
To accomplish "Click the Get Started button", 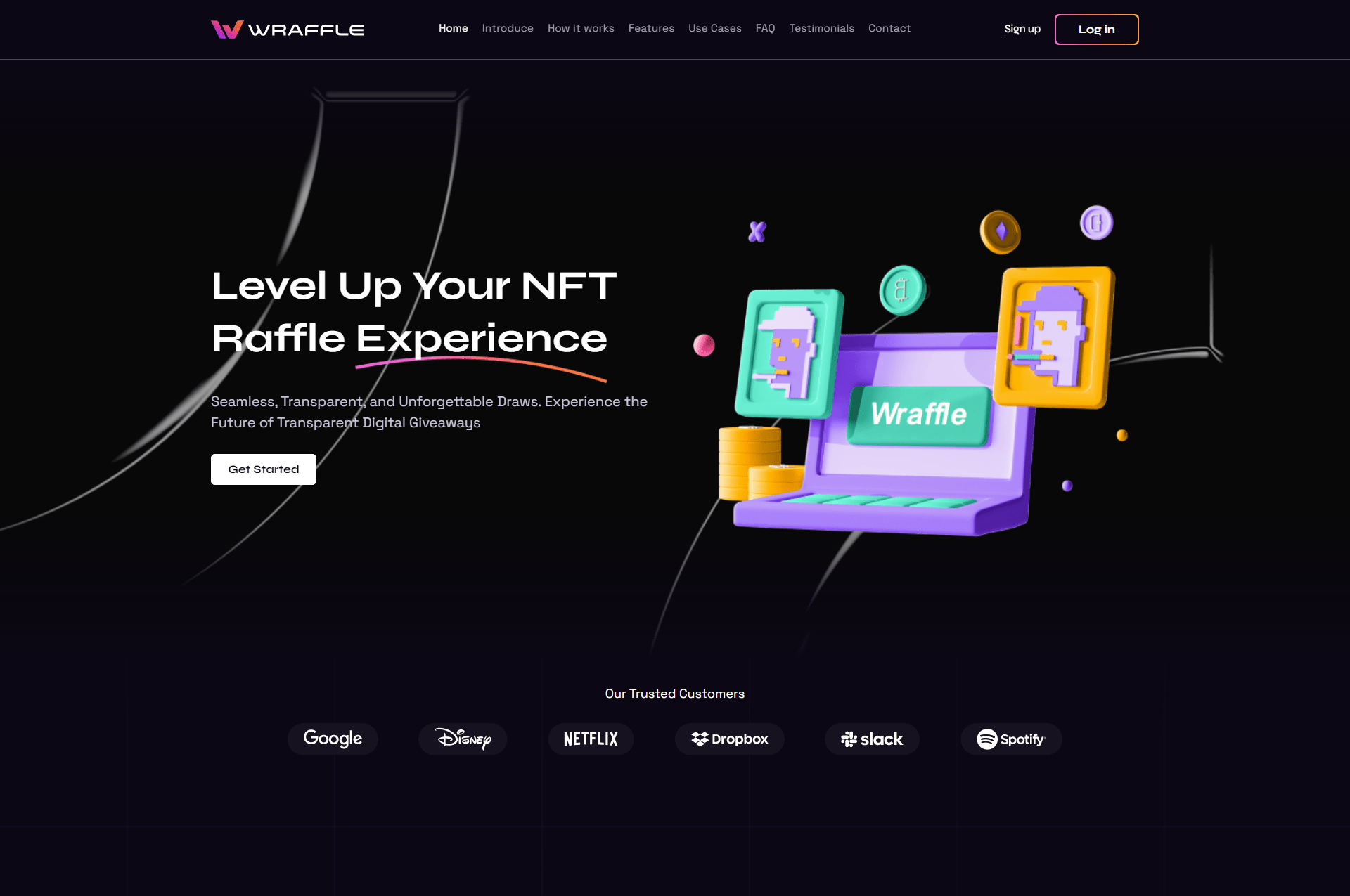I will click(263, 469).
